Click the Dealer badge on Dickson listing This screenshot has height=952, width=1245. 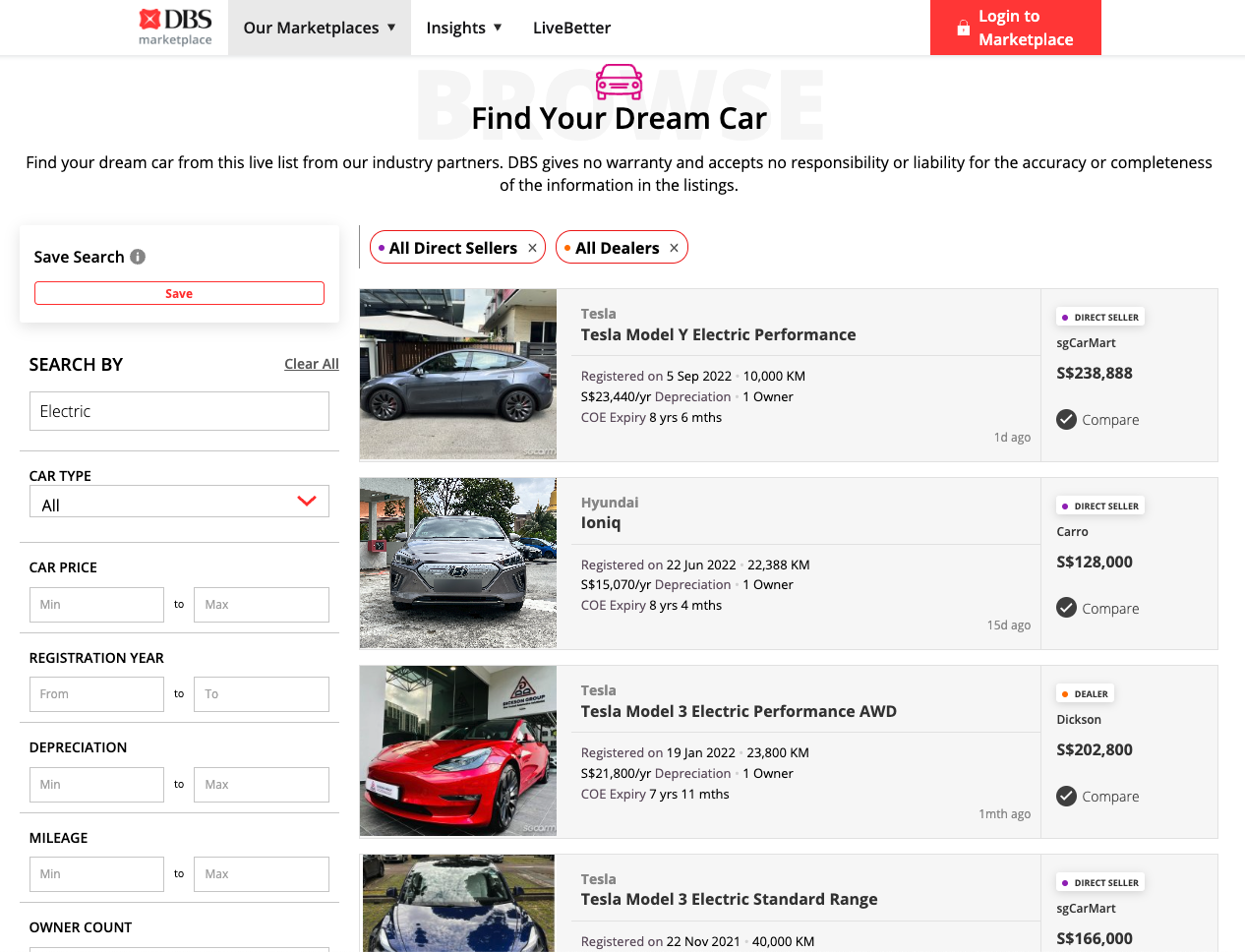coord(1085,693)
